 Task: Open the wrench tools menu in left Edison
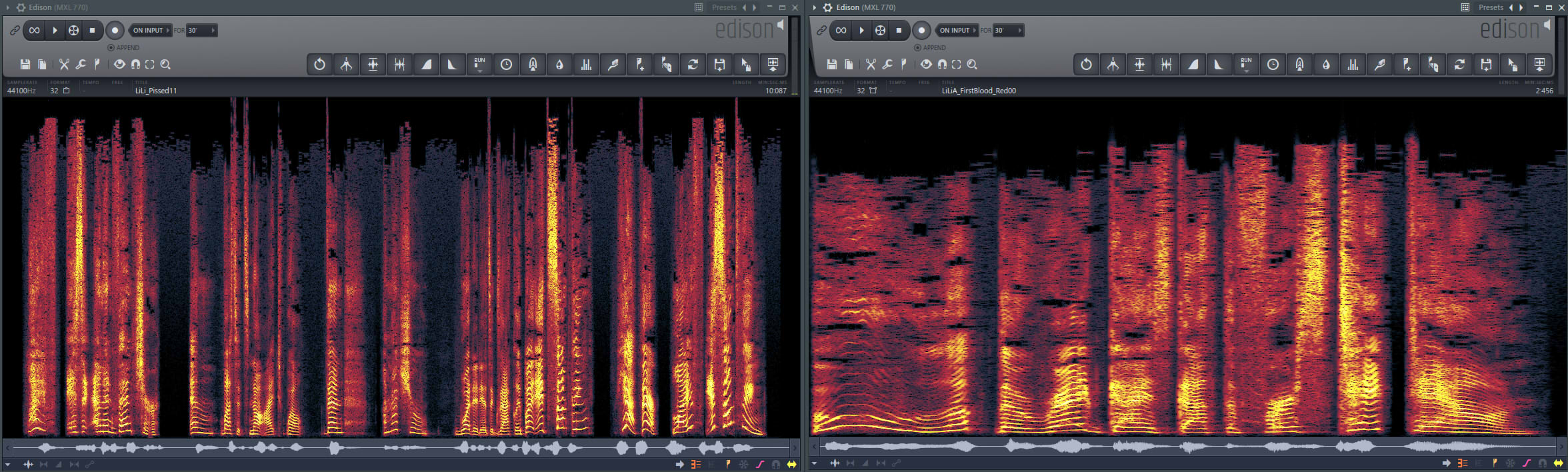[x=81, y=65]
